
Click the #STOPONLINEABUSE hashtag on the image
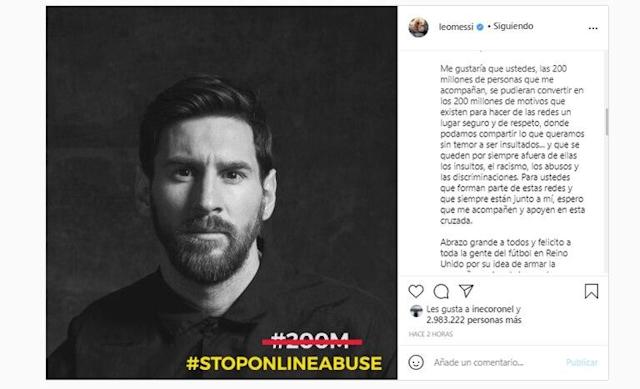point(284,363)
